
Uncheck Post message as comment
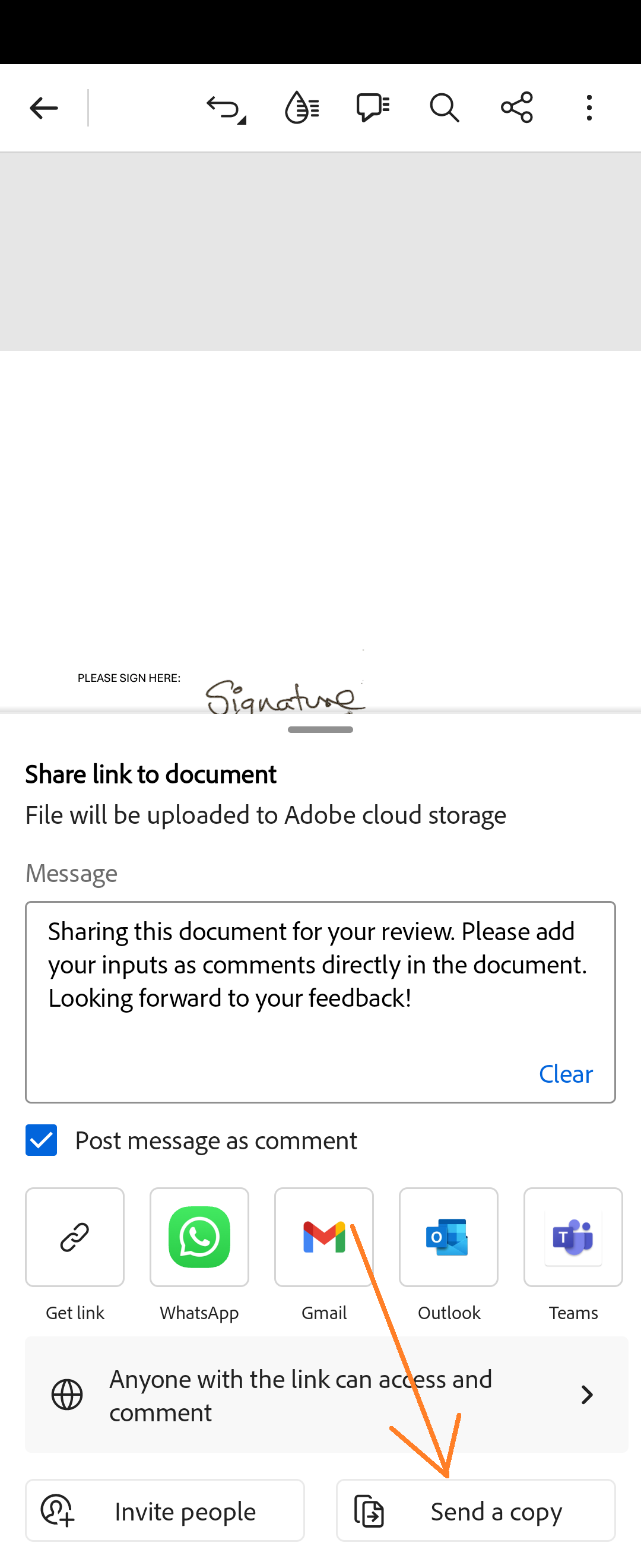point(42,1140)
